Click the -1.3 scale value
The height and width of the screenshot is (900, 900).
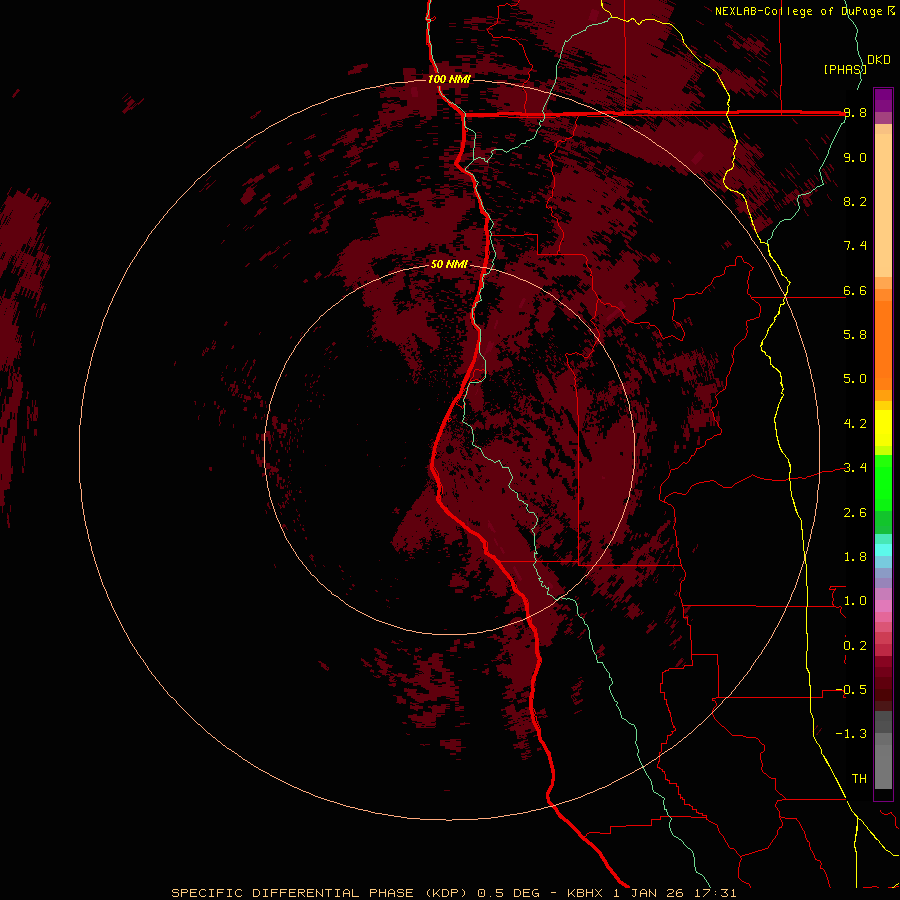(851, 734)
